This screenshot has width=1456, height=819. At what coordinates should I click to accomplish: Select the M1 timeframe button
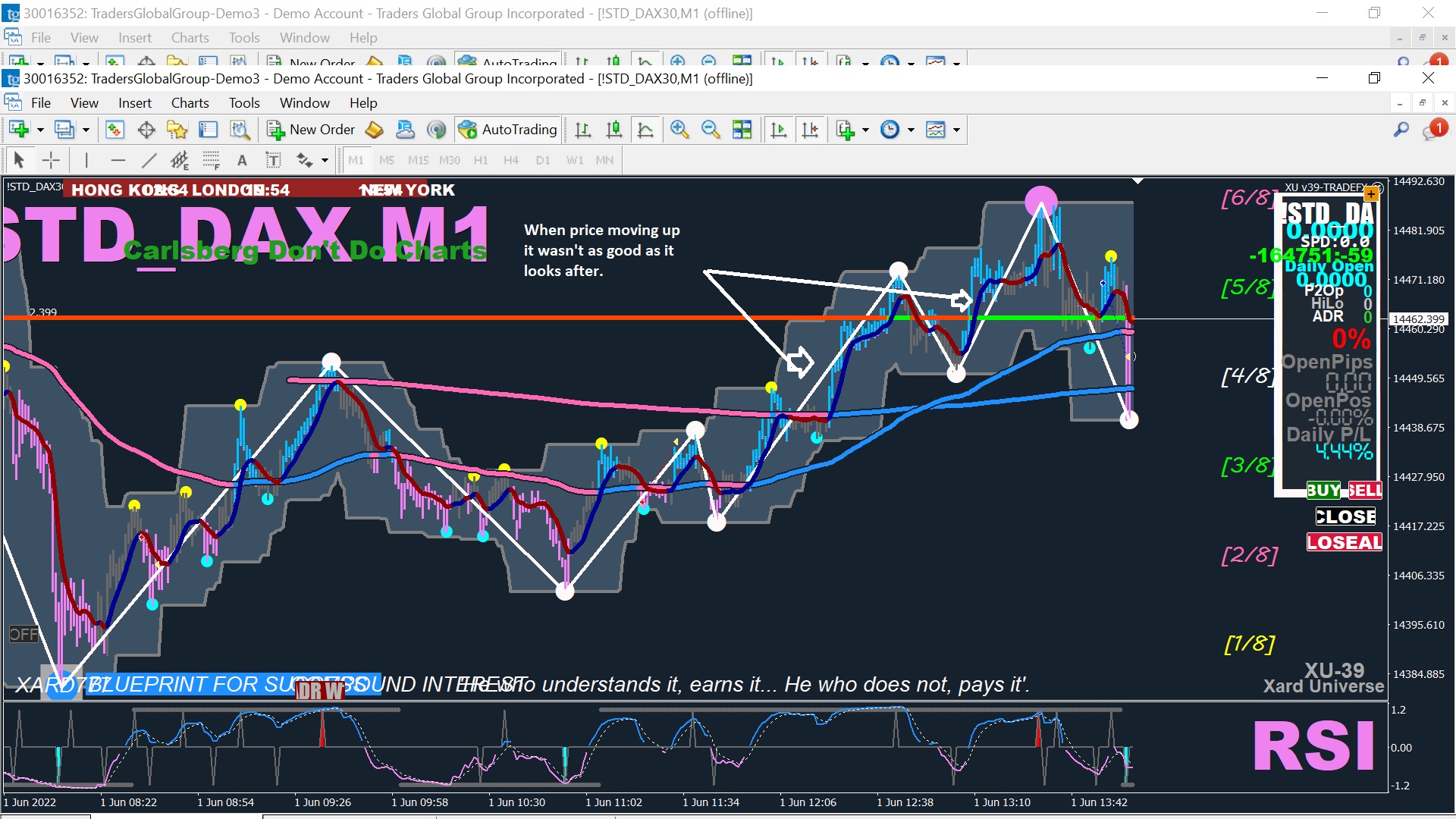coord(356,160)
